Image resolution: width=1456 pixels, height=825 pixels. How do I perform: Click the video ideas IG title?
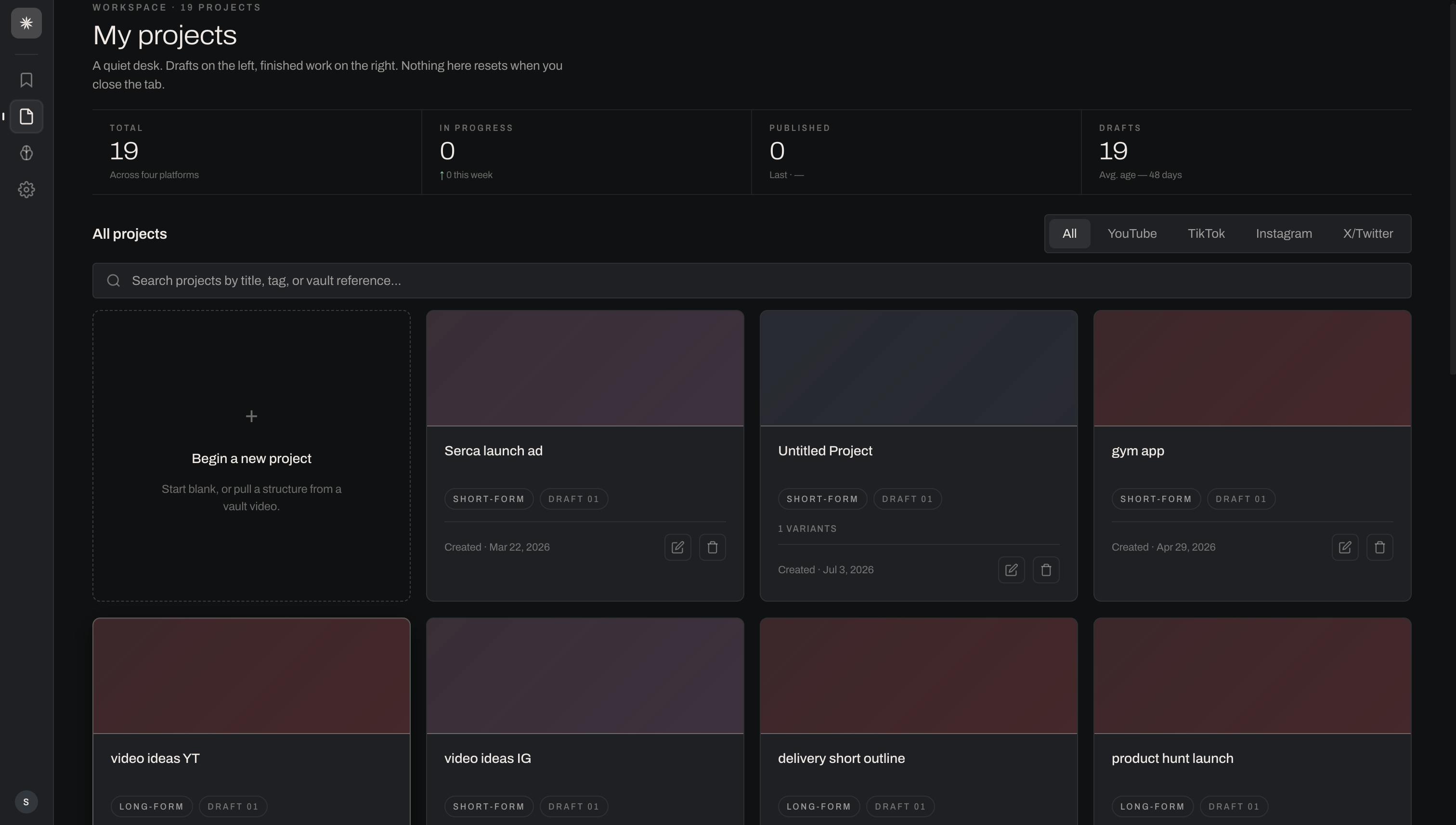tap(487, 758)
